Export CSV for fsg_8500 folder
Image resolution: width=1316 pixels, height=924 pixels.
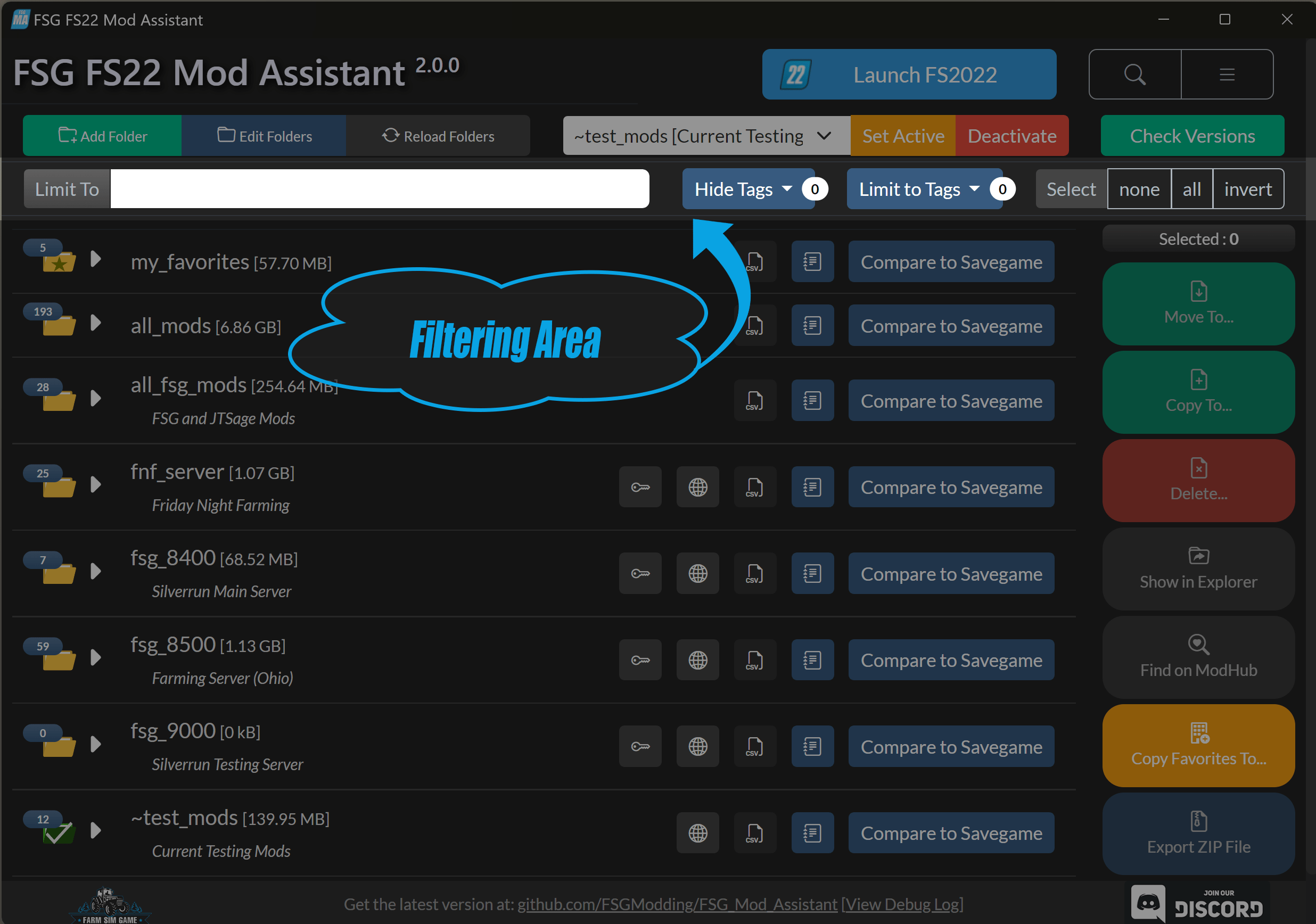click(754, 661)
